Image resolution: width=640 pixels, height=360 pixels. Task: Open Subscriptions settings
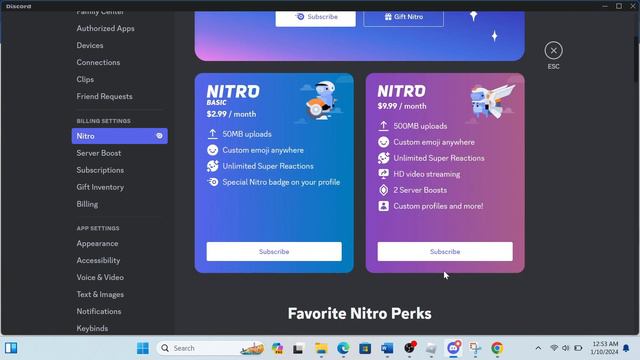click(x=100, y=170)
